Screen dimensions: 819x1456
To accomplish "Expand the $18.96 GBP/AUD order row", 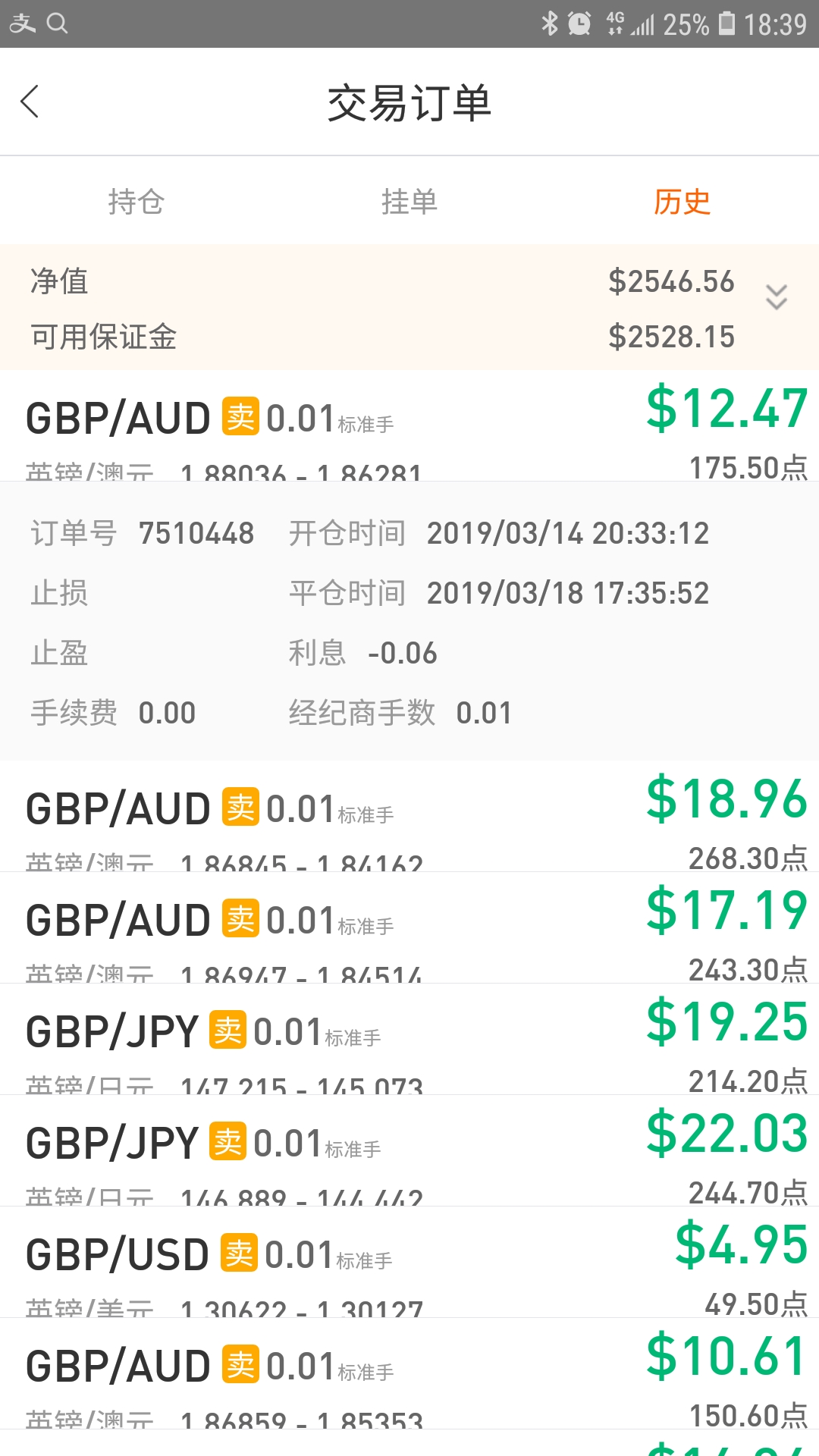I will pos(409,816).
